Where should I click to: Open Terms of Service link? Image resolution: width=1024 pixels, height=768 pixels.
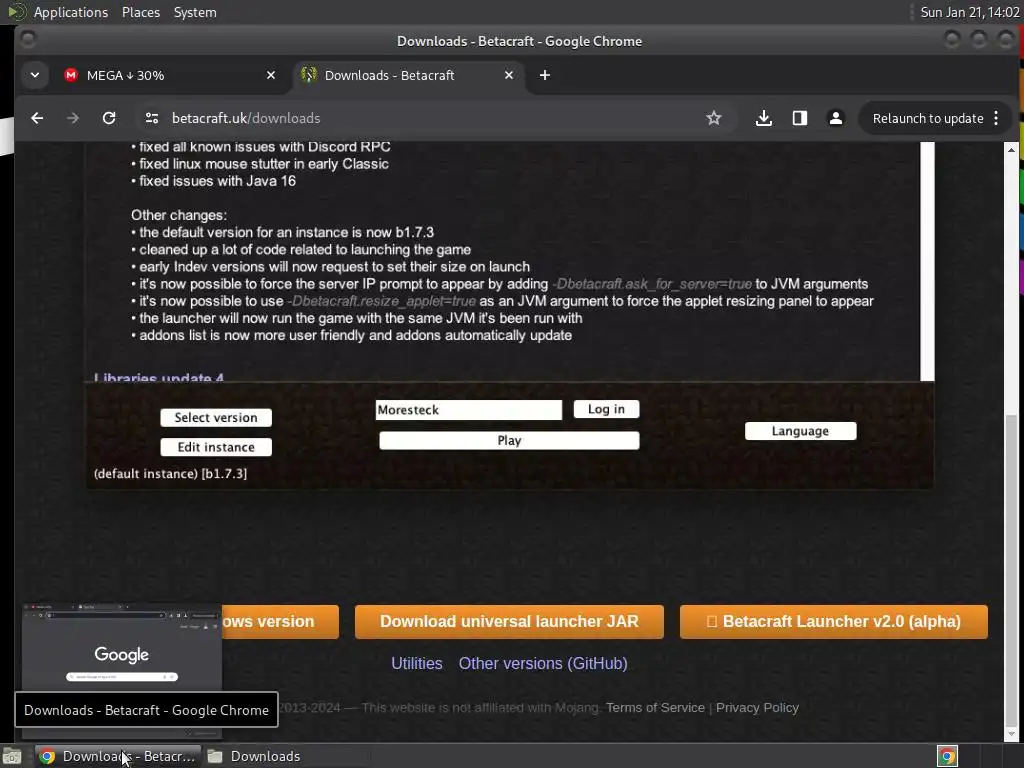(x=655, y=708)
